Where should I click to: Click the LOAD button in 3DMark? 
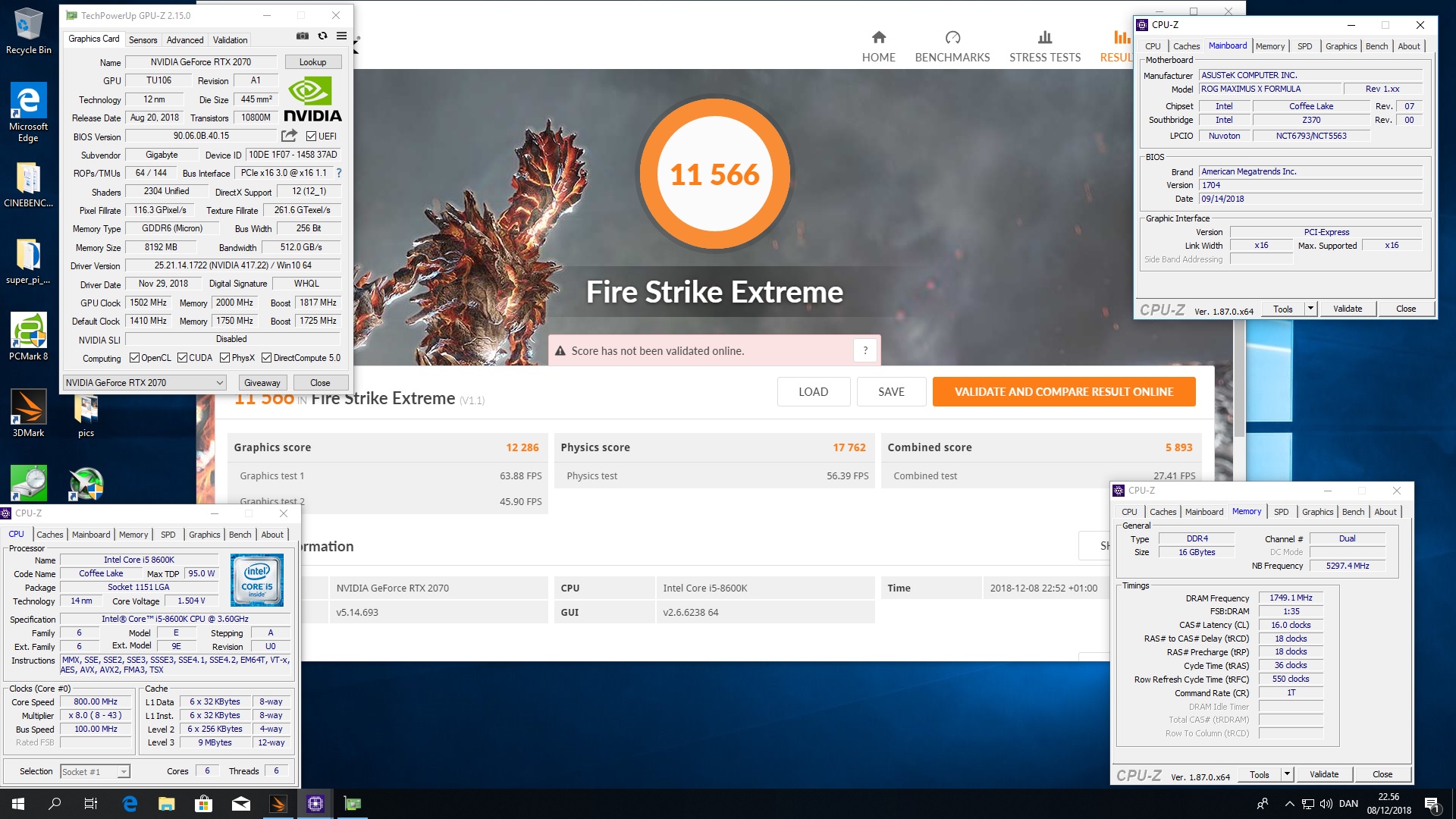click(813, 391)
